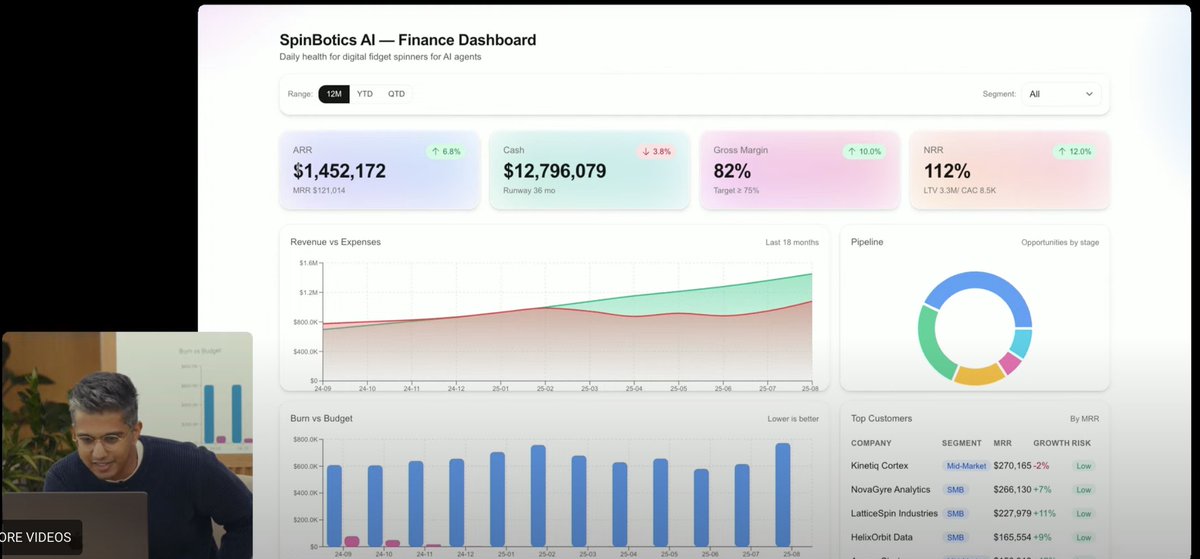1200x559 pixels.
Task: Open the Segment dropdown showing All
Action: [1060, 94]
